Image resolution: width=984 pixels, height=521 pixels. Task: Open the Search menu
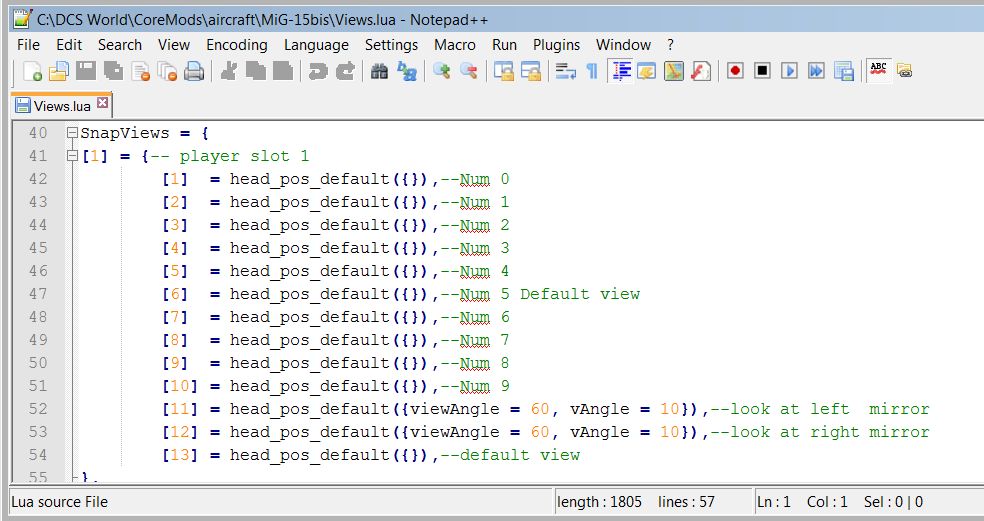click(120, 45)
